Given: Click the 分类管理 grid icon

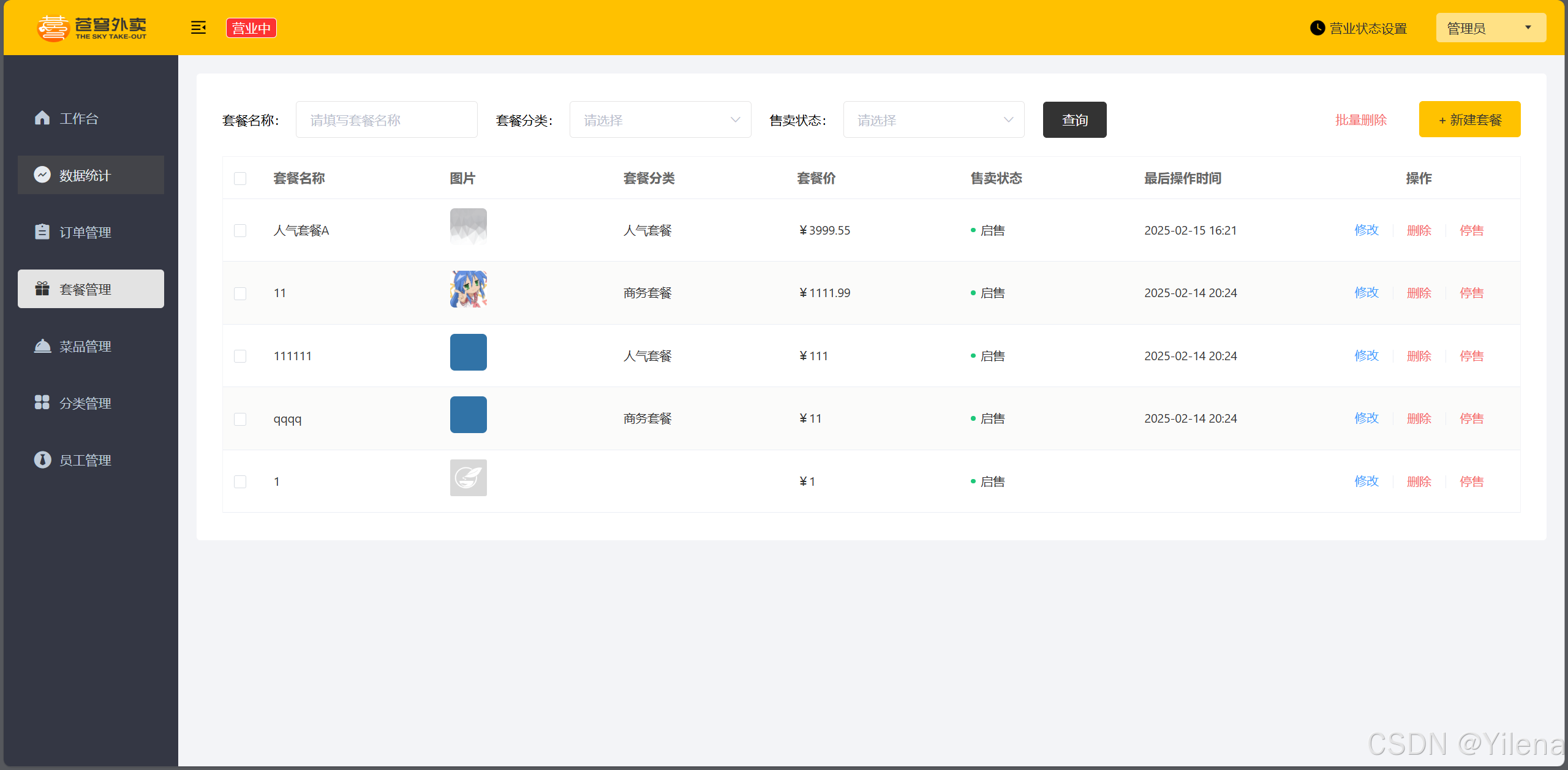Looking at the screenshot, I should click(42, 402).
